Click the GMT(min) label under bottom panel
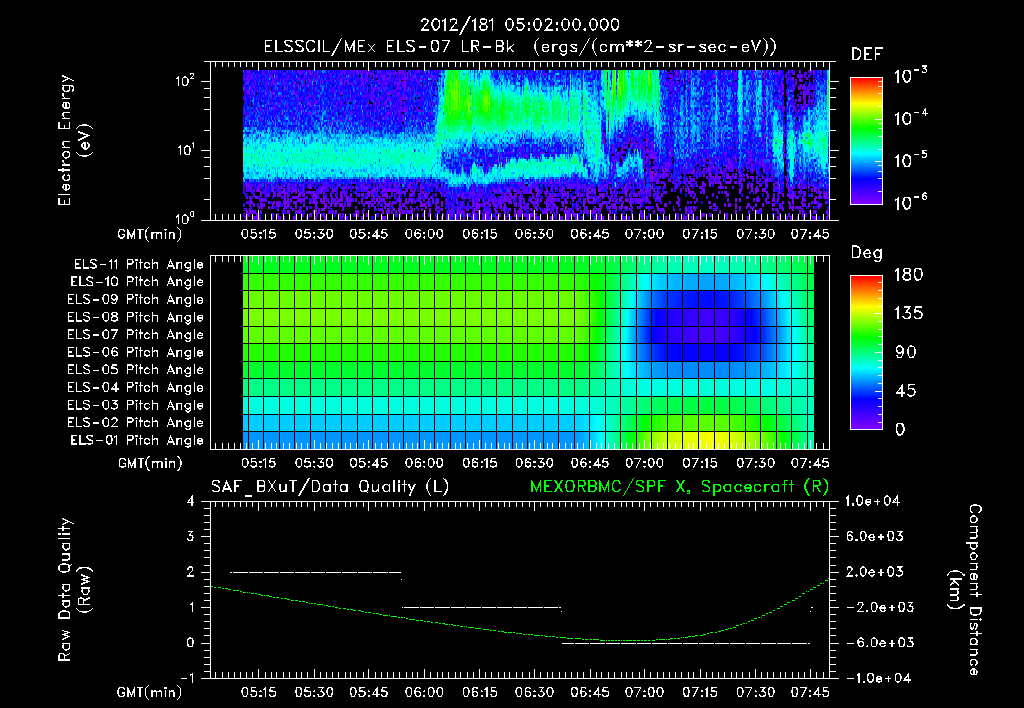Screen dimensions: 1024x708 pyautogui.click(x=150, y=692)
